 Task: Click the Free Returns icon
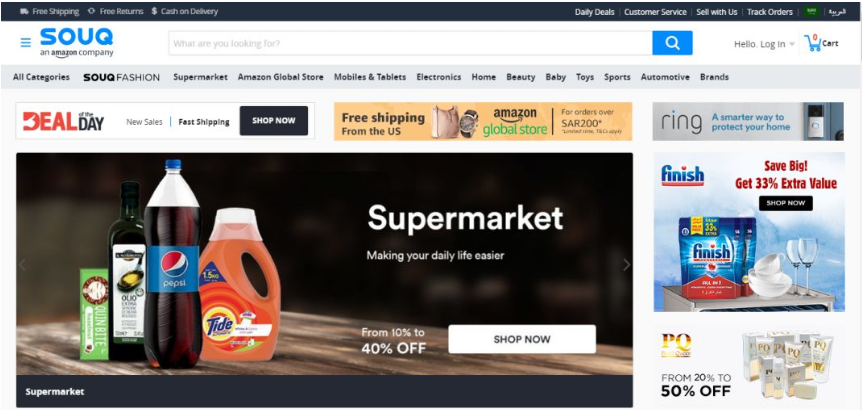click(x=91, y=12)
